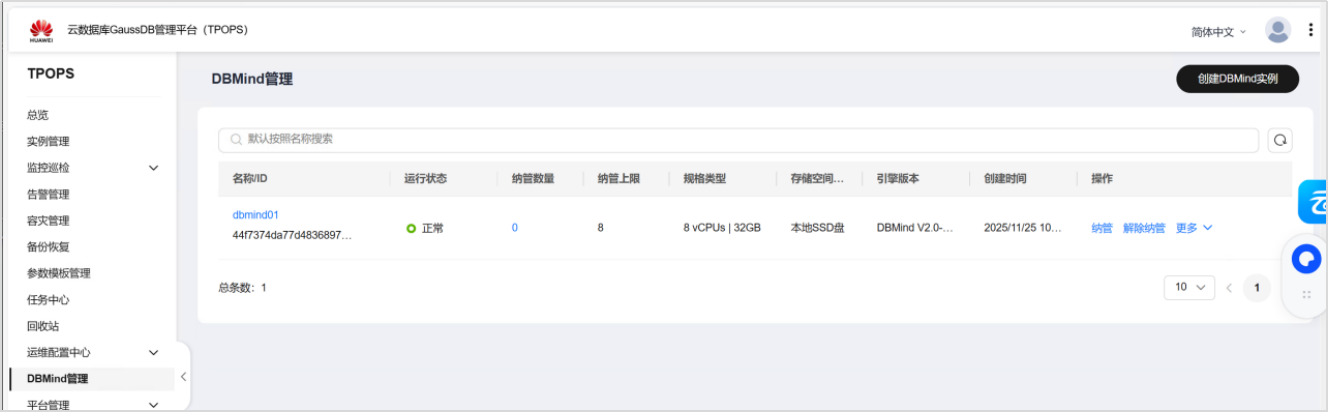Expand the 运维配置中心 sidebar menu
1330x413 pixels.
pos(153,353)
